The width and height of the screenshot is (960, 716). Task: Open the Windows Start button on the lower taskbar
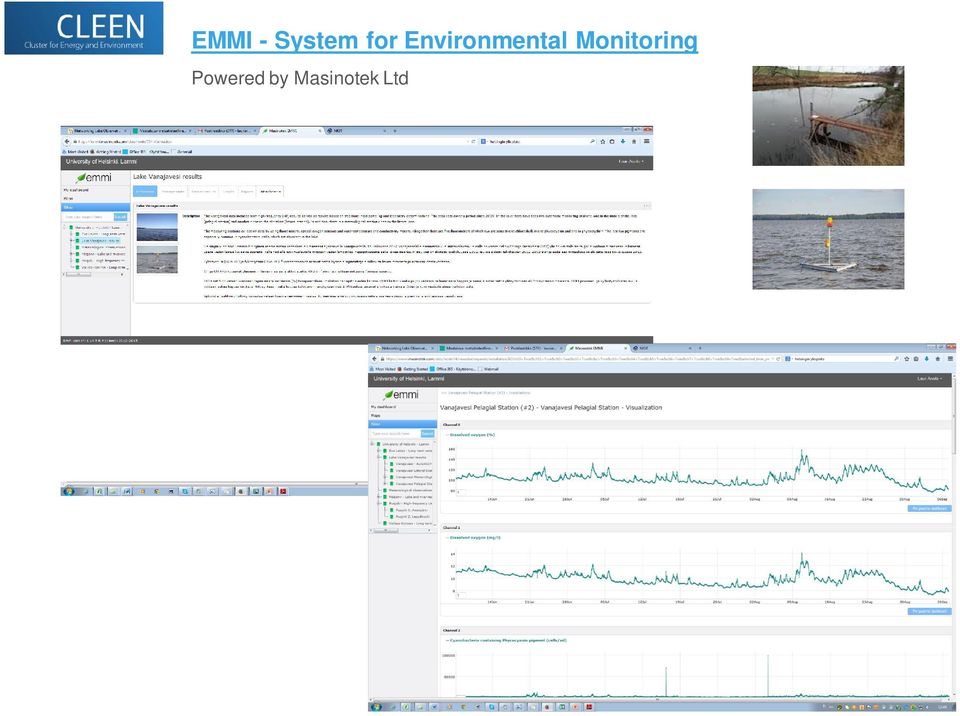[375, 707]
